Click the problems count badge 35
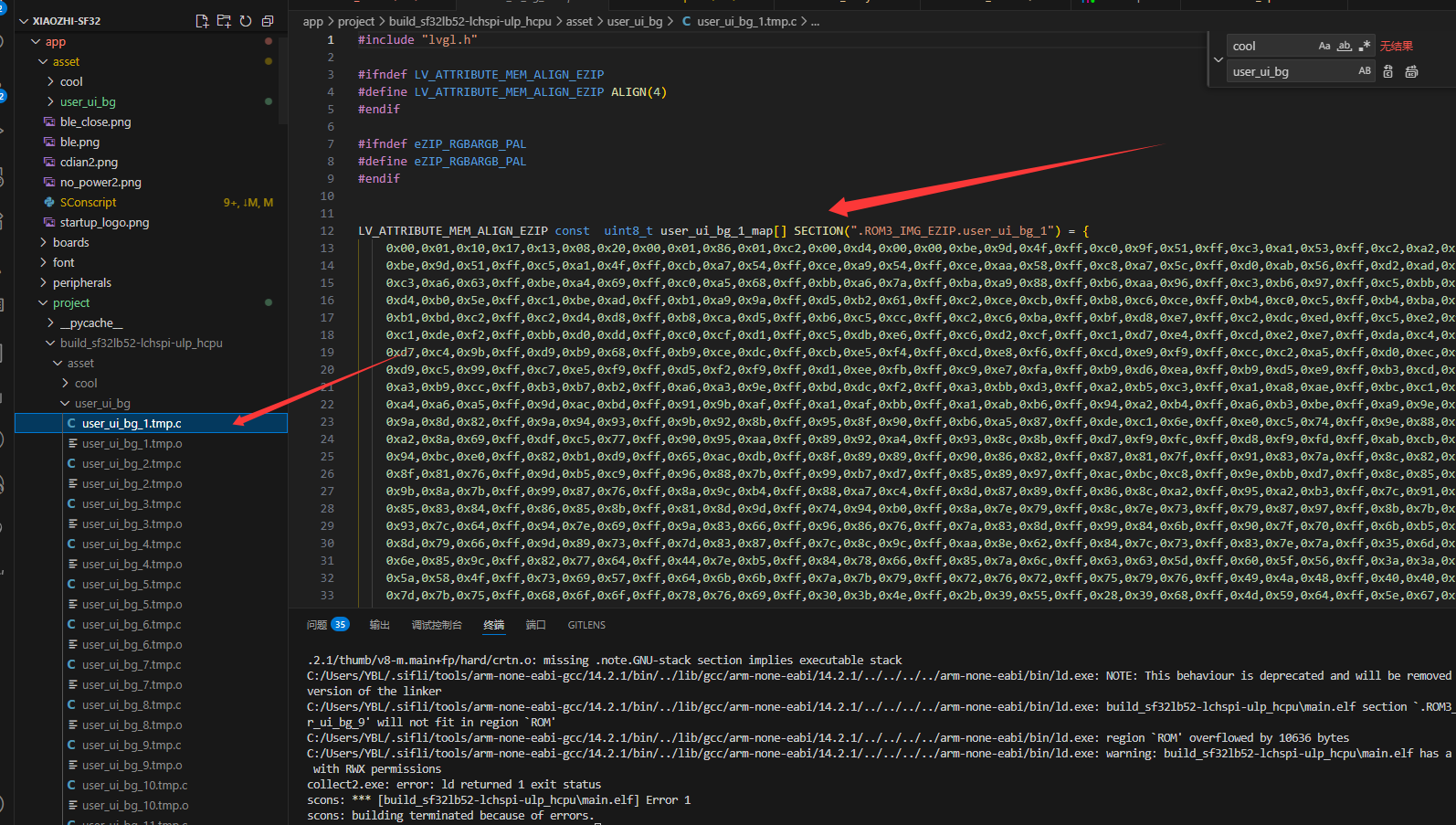The width and height of the screenshot is (1456, 825). (340, 625)
